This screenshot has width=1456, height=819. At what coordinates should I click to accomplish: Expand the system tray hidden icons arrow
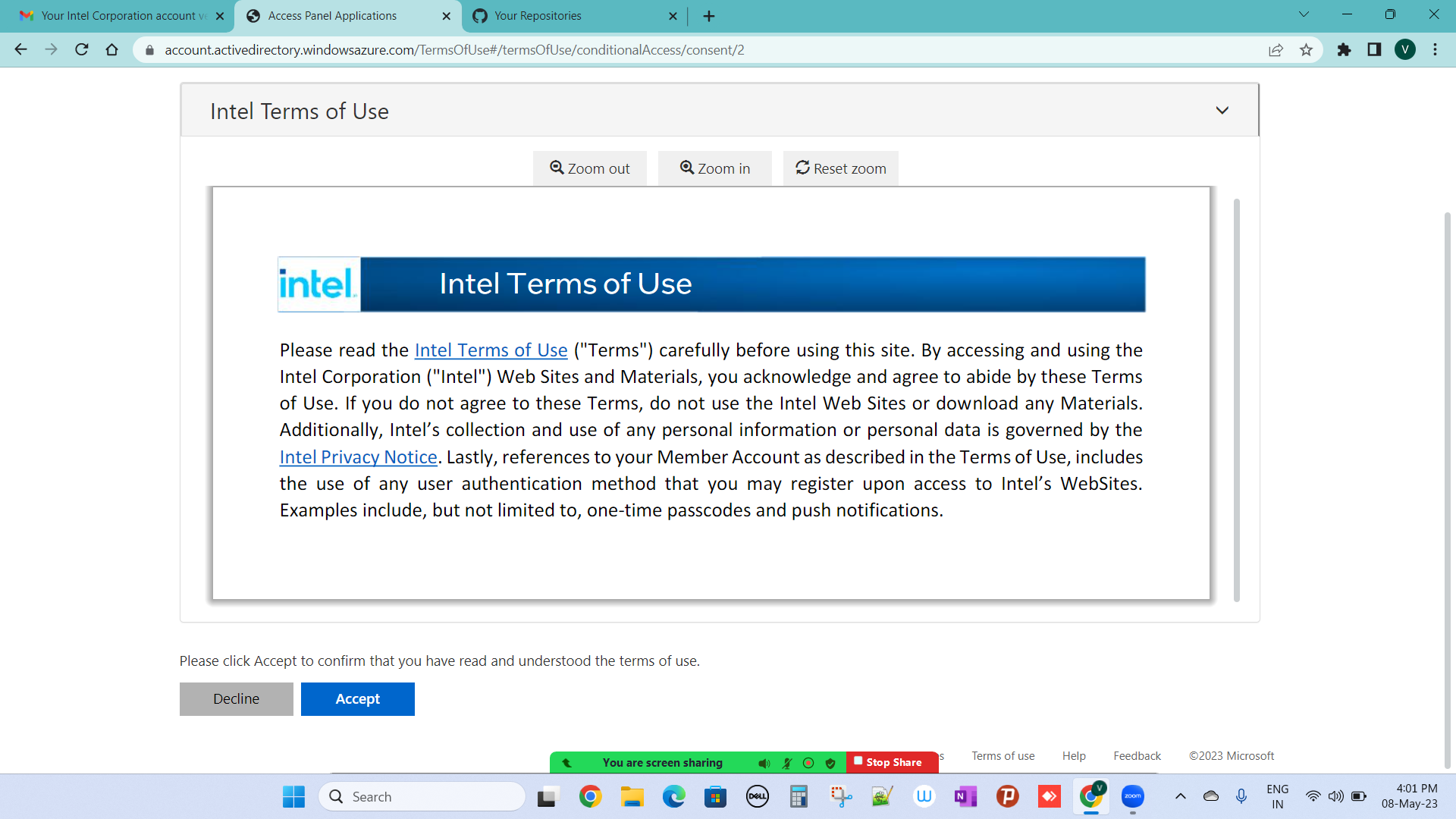(1180, 796)
